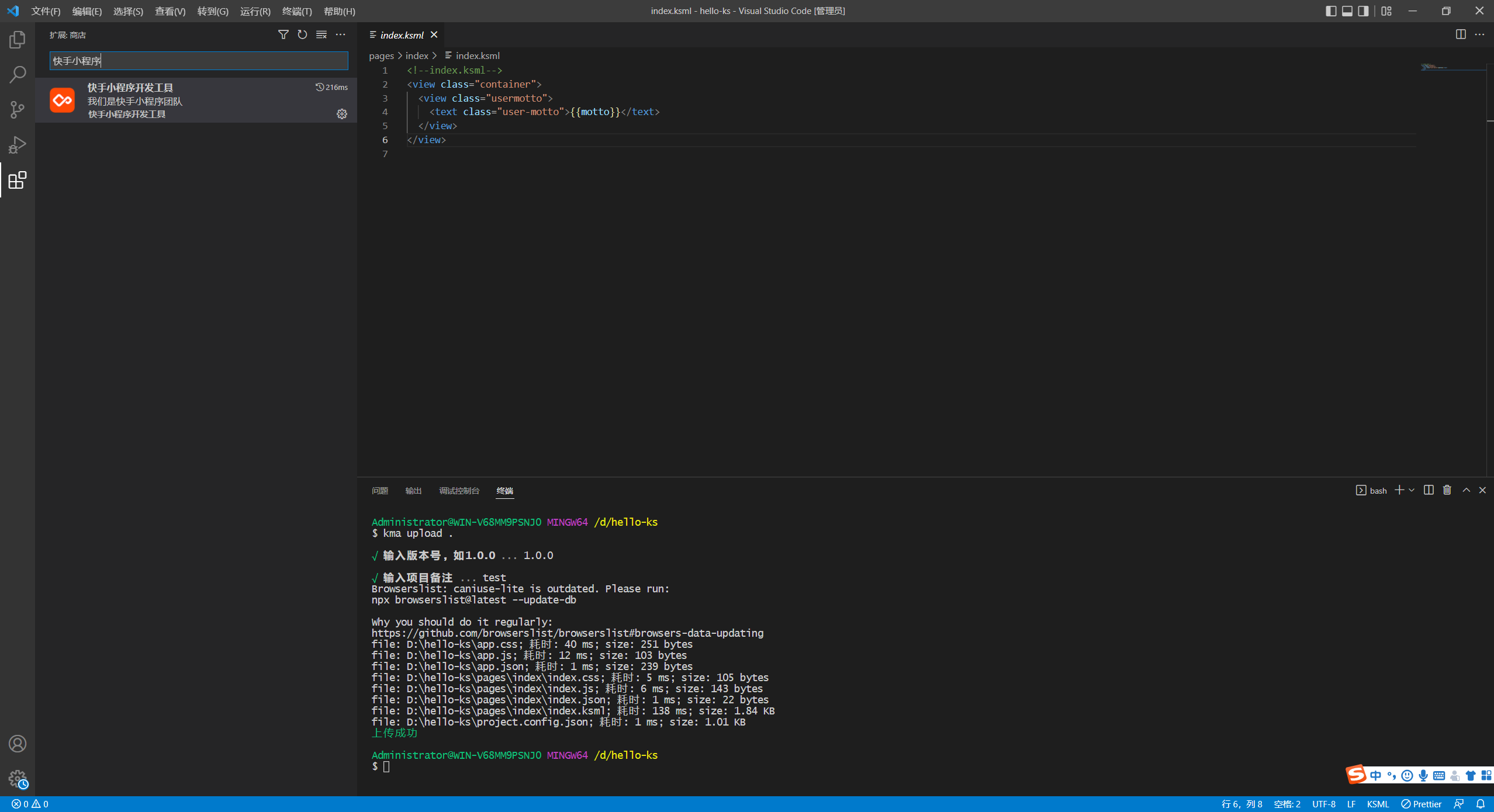Open Sogou soft keyboard icon
Screen dimensions: 1494x812
(x=1439, y=776)
